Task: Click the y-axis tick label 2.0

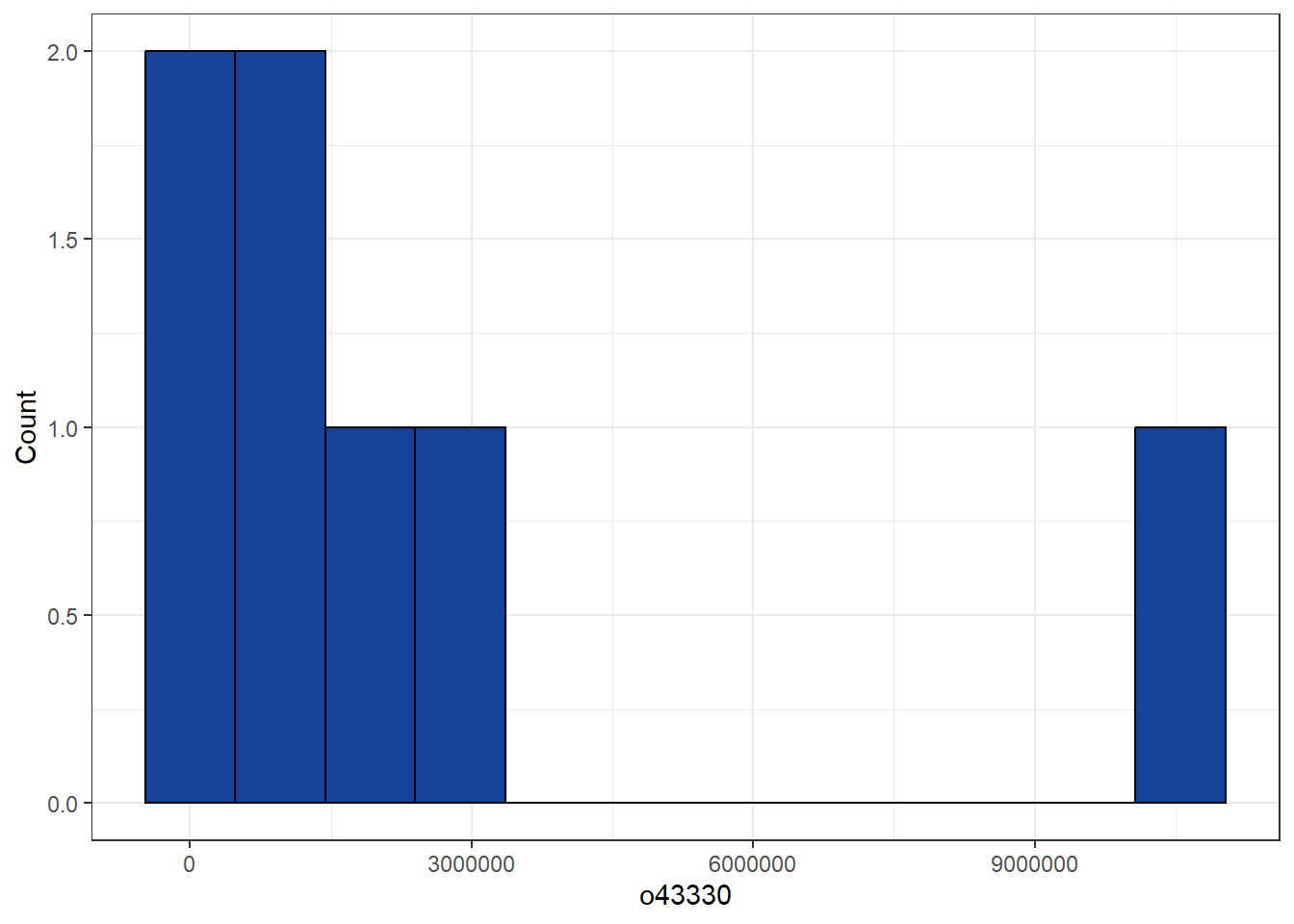Action: click(x=63, y=52)
